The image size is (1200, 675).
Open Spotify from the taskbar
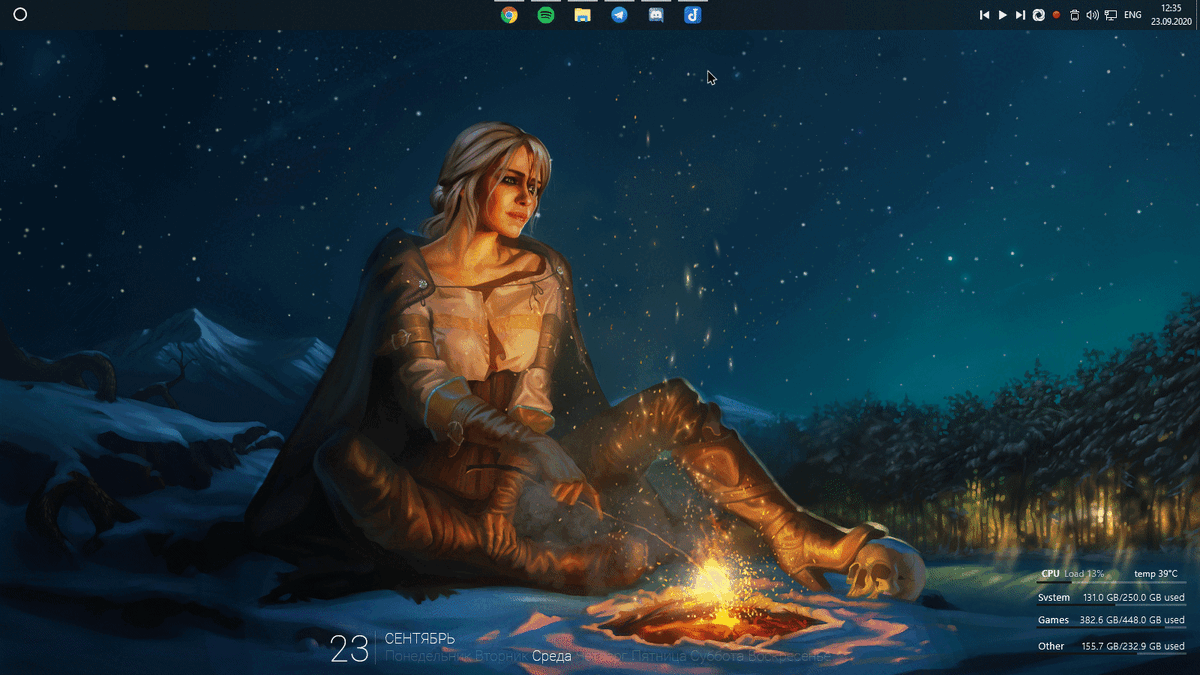546,15
